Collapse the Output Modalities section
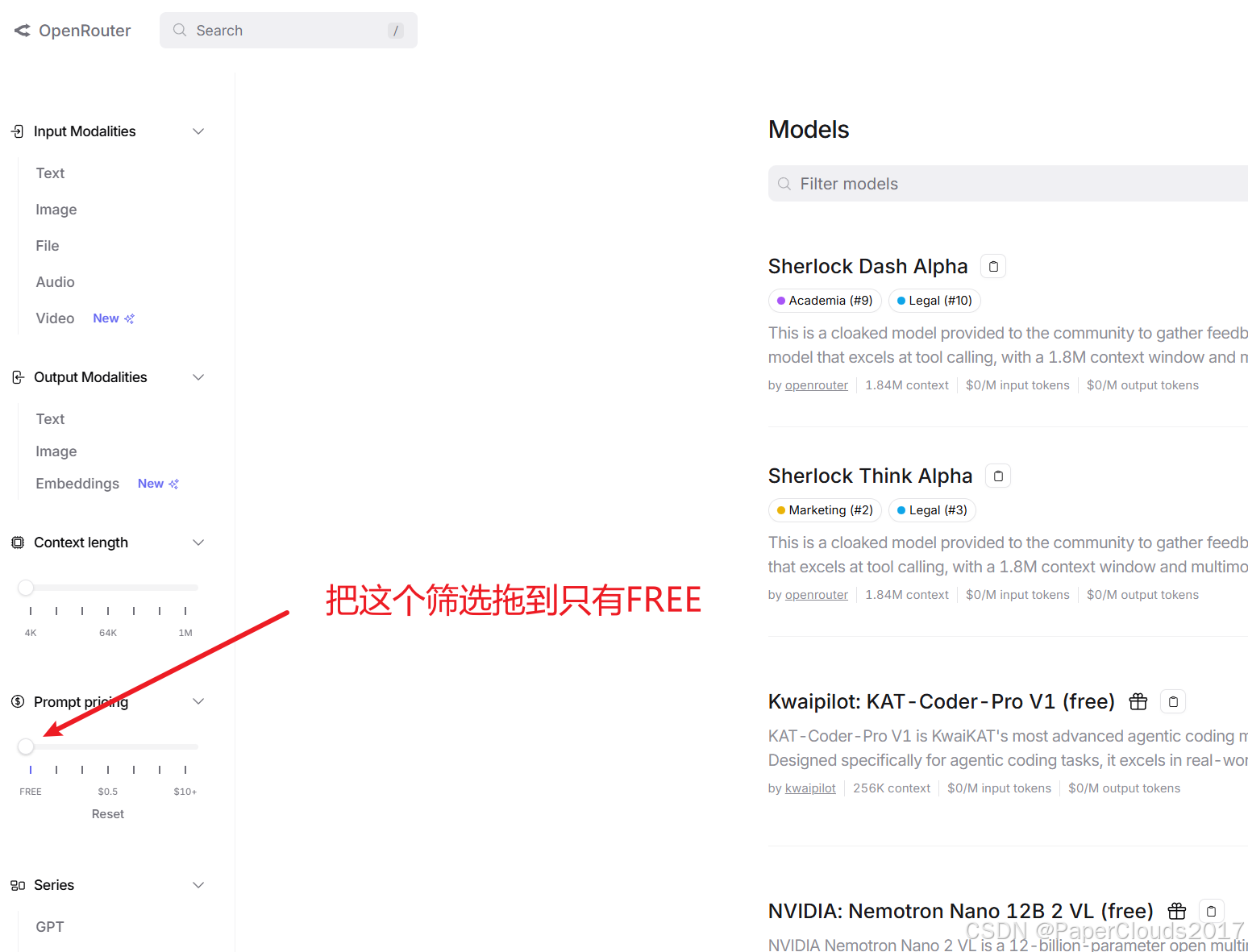This screenshot has width=1248, height=952. coord(198,377)
